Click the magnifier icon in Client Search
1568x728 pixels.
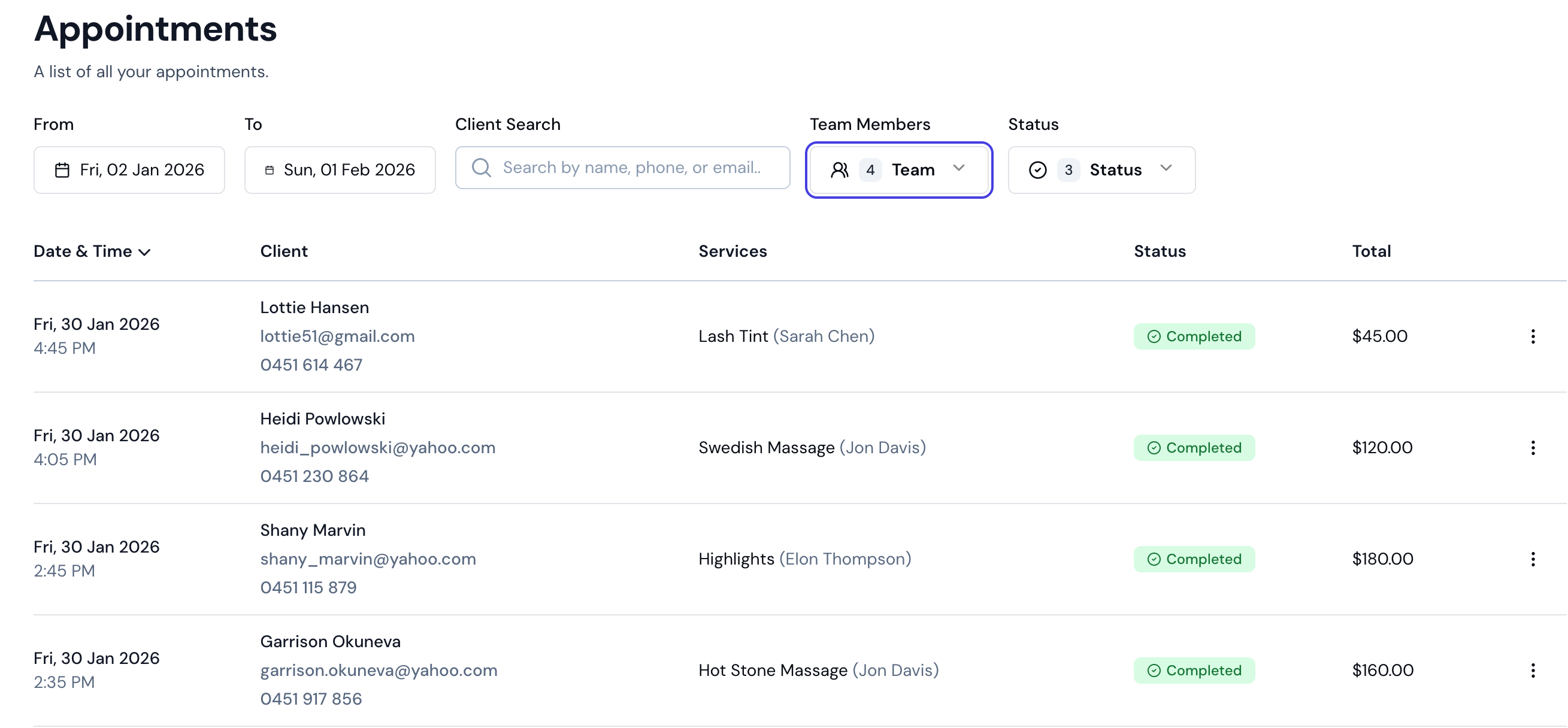pos(482,167)
